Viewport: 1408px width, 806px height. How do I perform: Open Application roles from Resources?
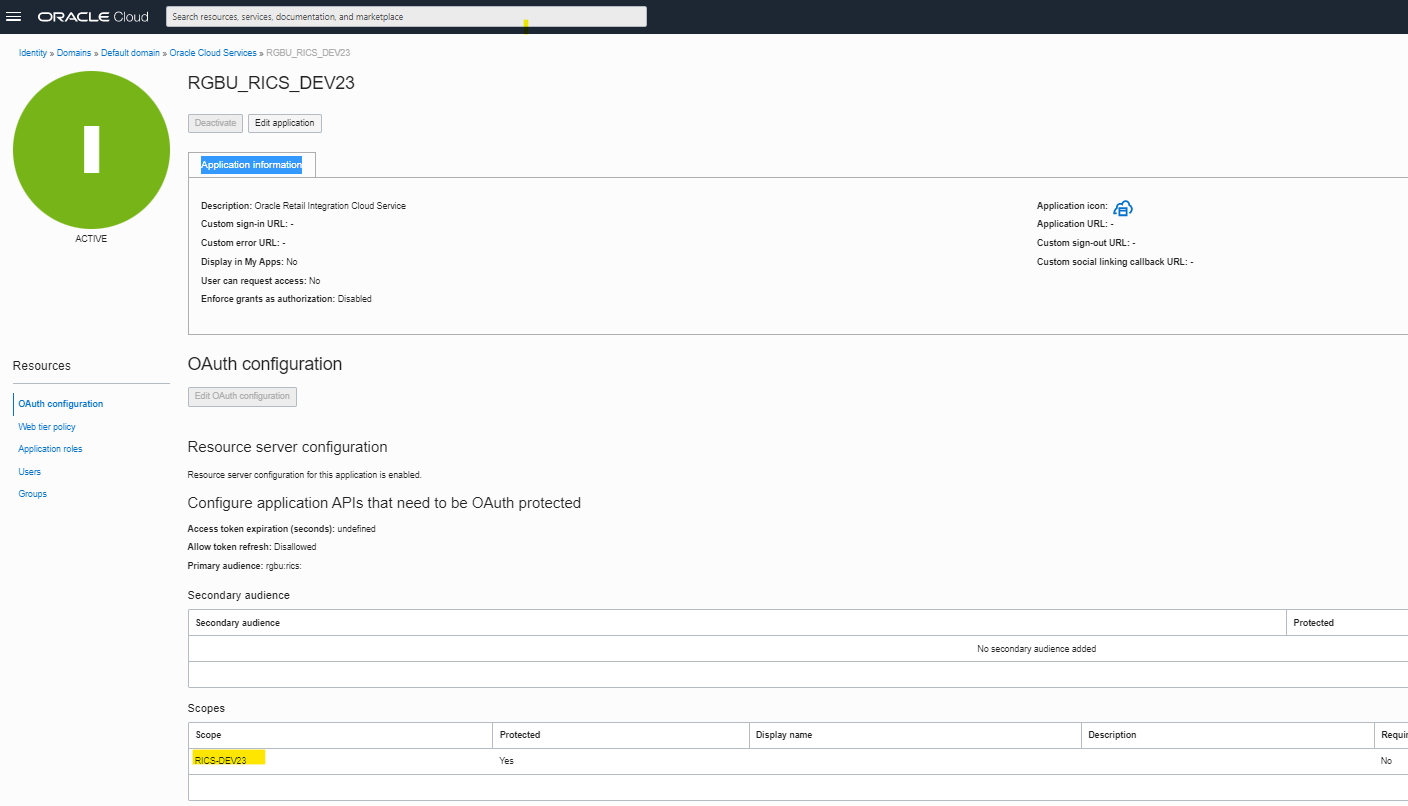point(50,448)
